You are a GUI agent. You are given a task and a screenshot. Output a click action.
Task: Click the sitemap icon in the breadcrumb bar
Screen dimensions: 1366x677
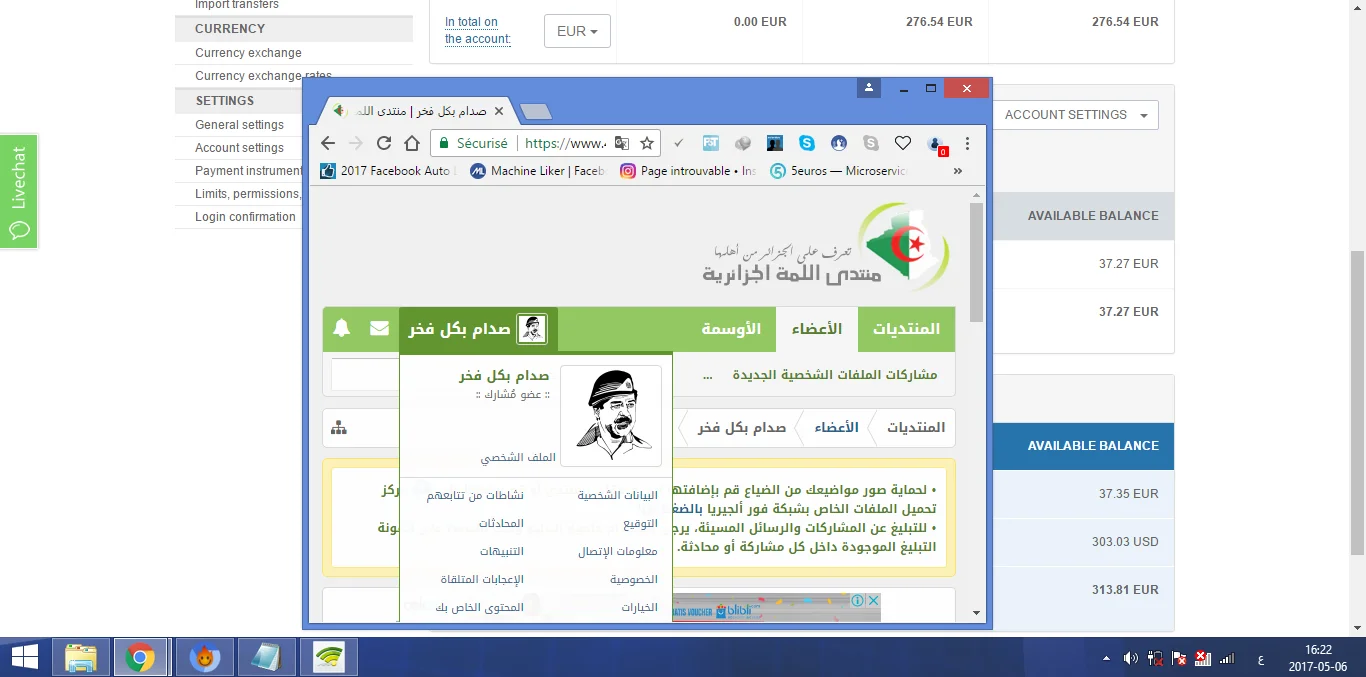[339, 428]
